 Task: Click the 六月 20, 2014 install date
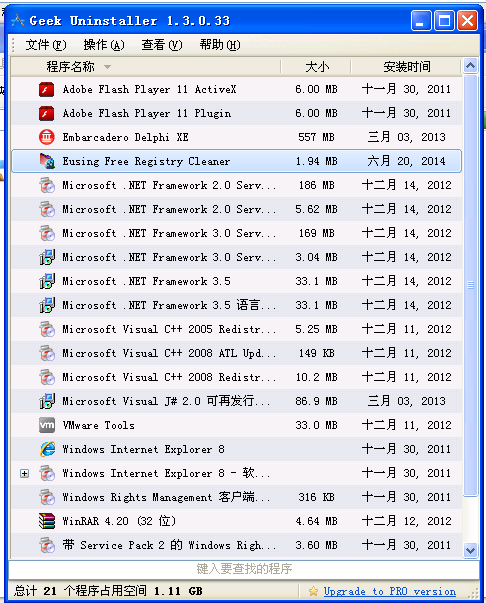[406, 161]
